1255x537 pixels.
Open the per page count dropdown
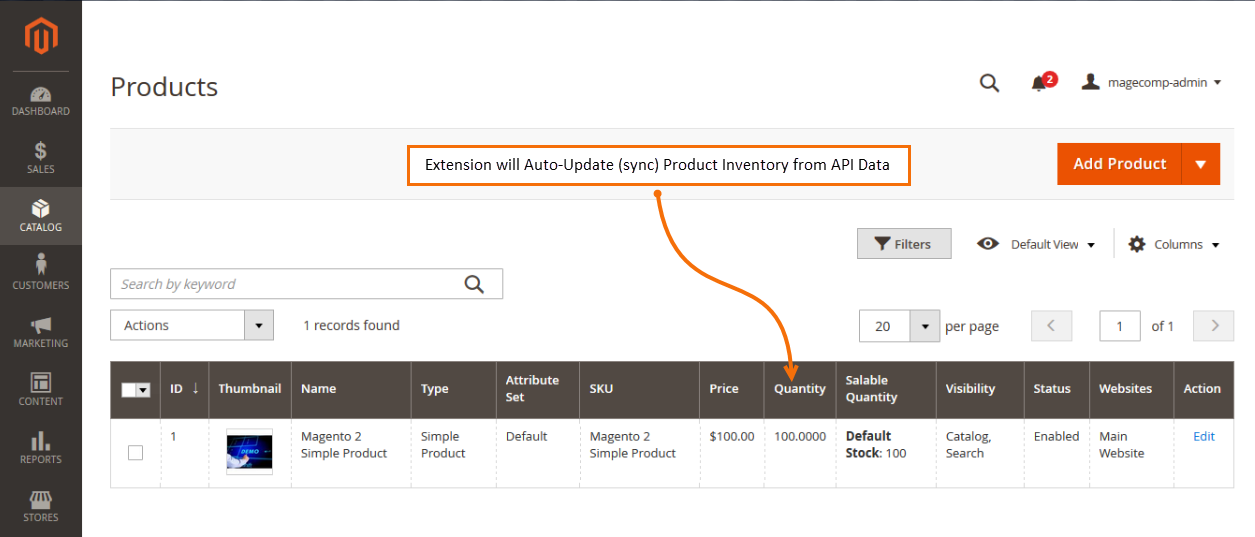(925, 326)
